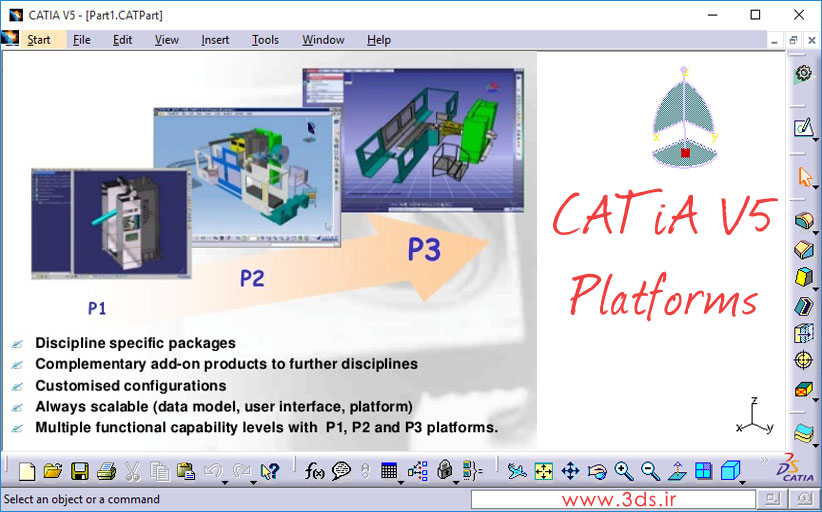Click the CATIA logo icon
The height and width of the screenshot is (512, 822).
point(795,467)
